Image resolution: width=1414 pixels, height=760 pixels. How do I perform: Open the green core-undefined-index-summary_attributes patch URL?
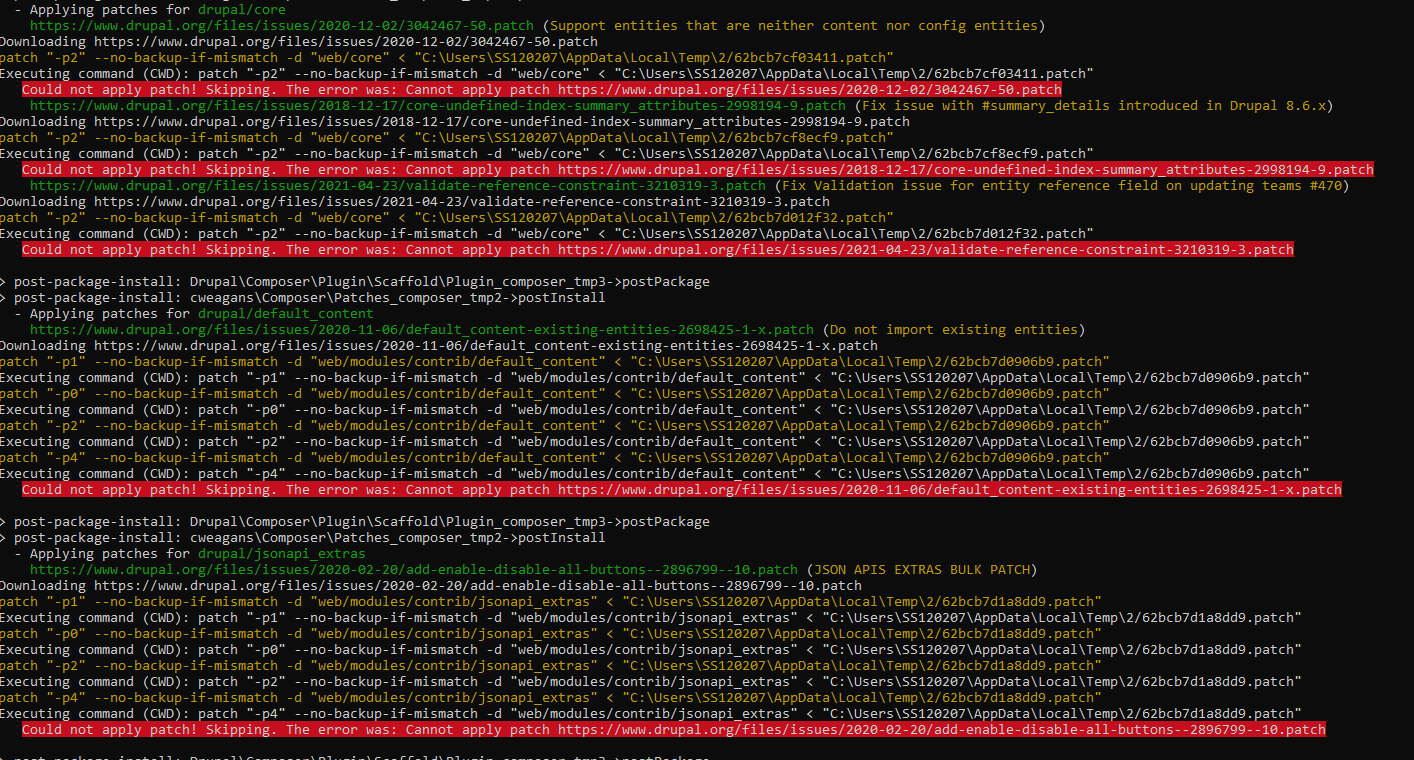point(438,105)
